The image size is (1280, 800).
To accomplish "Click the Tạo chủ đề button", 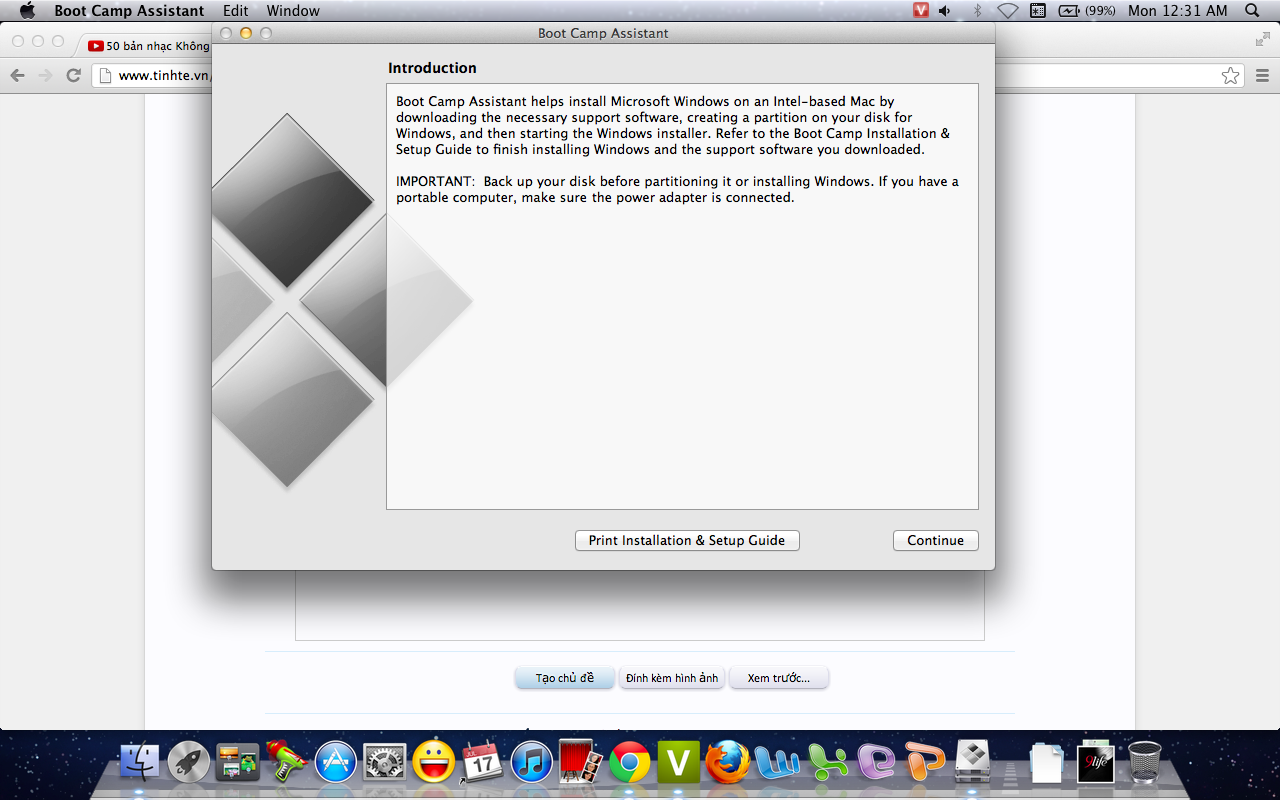I will 565,678.
